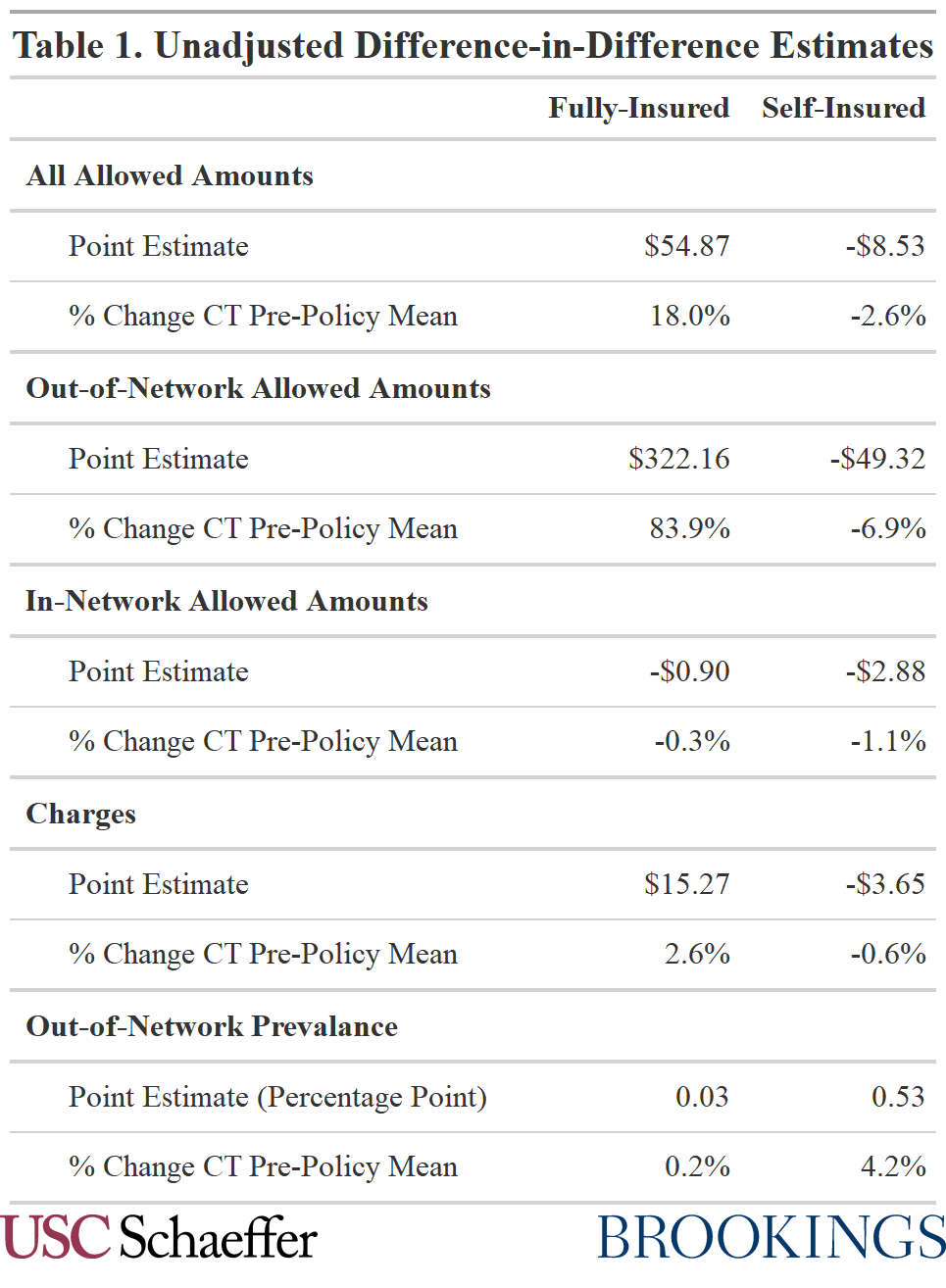Select the -$49.32 value

click(877, 459)
